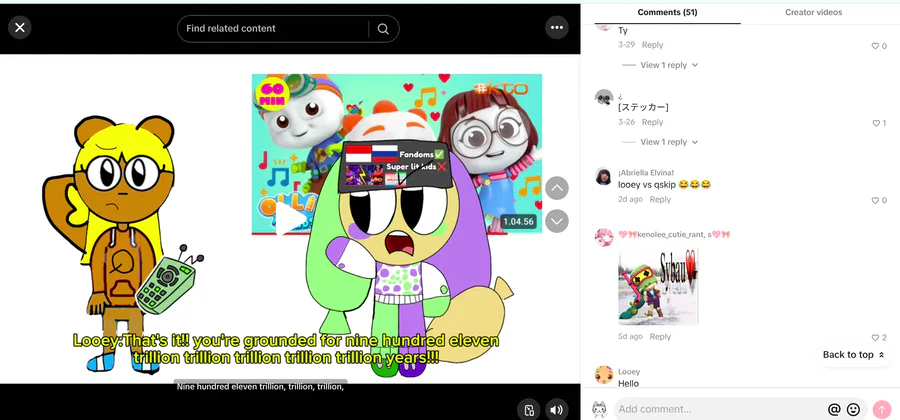Insert a mention with @ icon
The width and height of the screenshot is (900, 420).
pyautogui.click(x=834, y=409)
